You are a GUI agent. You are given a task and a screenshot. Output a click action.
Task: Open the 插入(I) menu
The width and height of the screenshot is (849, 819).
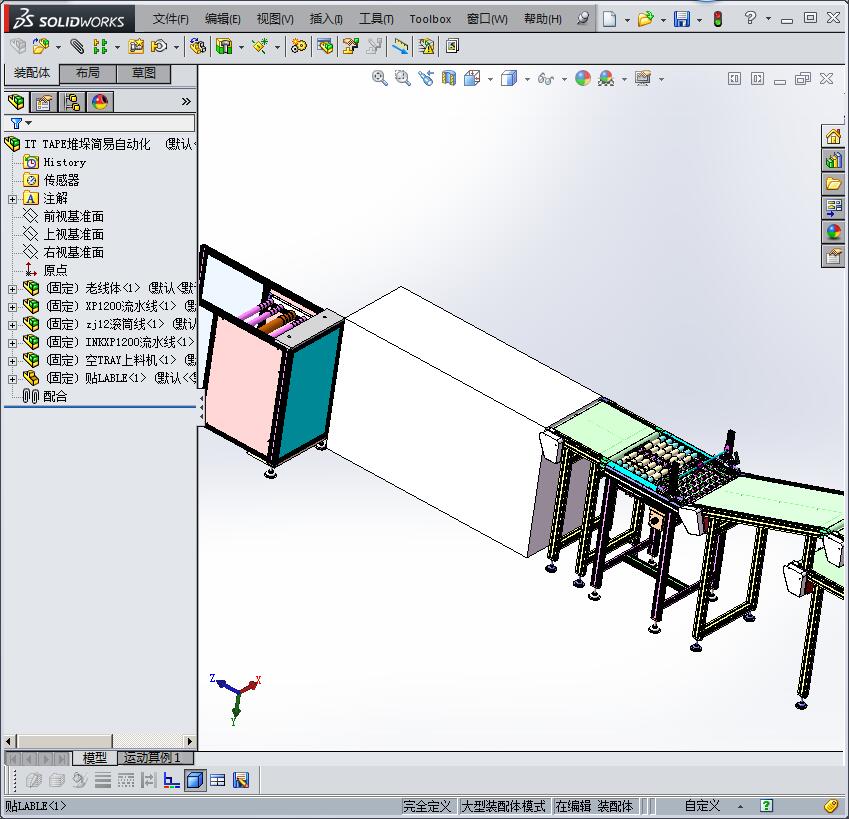(326, 19)
